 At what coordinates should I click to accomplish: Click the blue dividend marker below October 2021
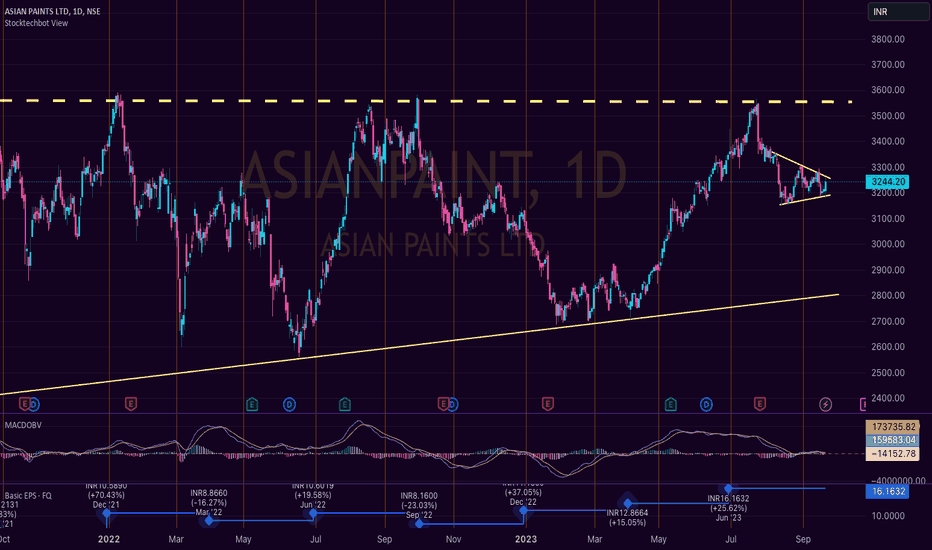coord(34,405)
